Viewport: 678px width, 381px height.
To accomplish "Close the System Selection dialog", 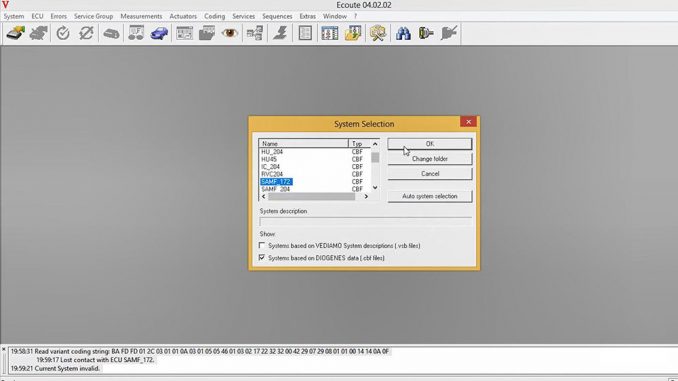I will click(468, 122).
